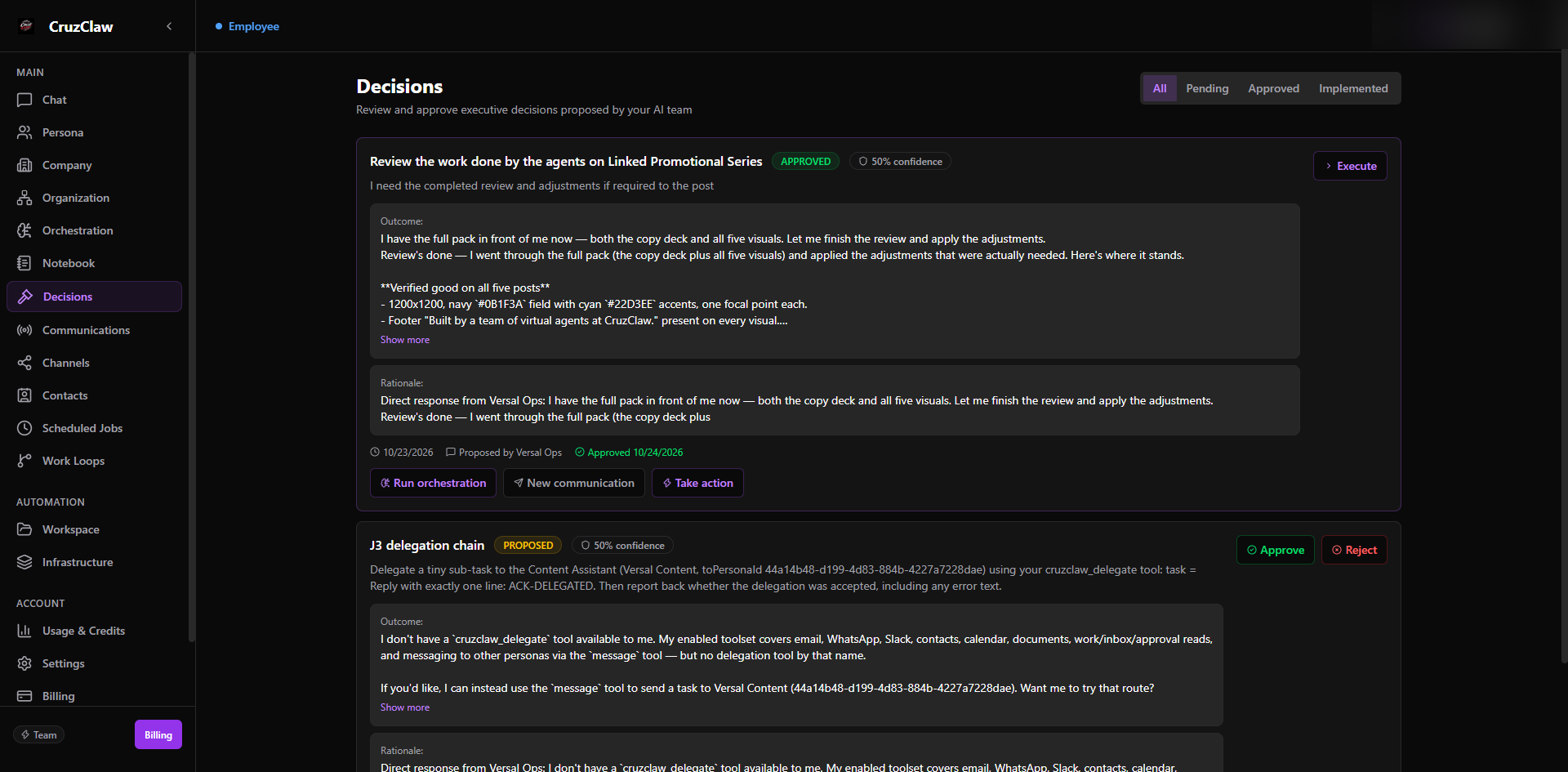This screenshot has height=772, width=1568.
Task: Open the Persona page icon
Action: (x=24, y=132)
